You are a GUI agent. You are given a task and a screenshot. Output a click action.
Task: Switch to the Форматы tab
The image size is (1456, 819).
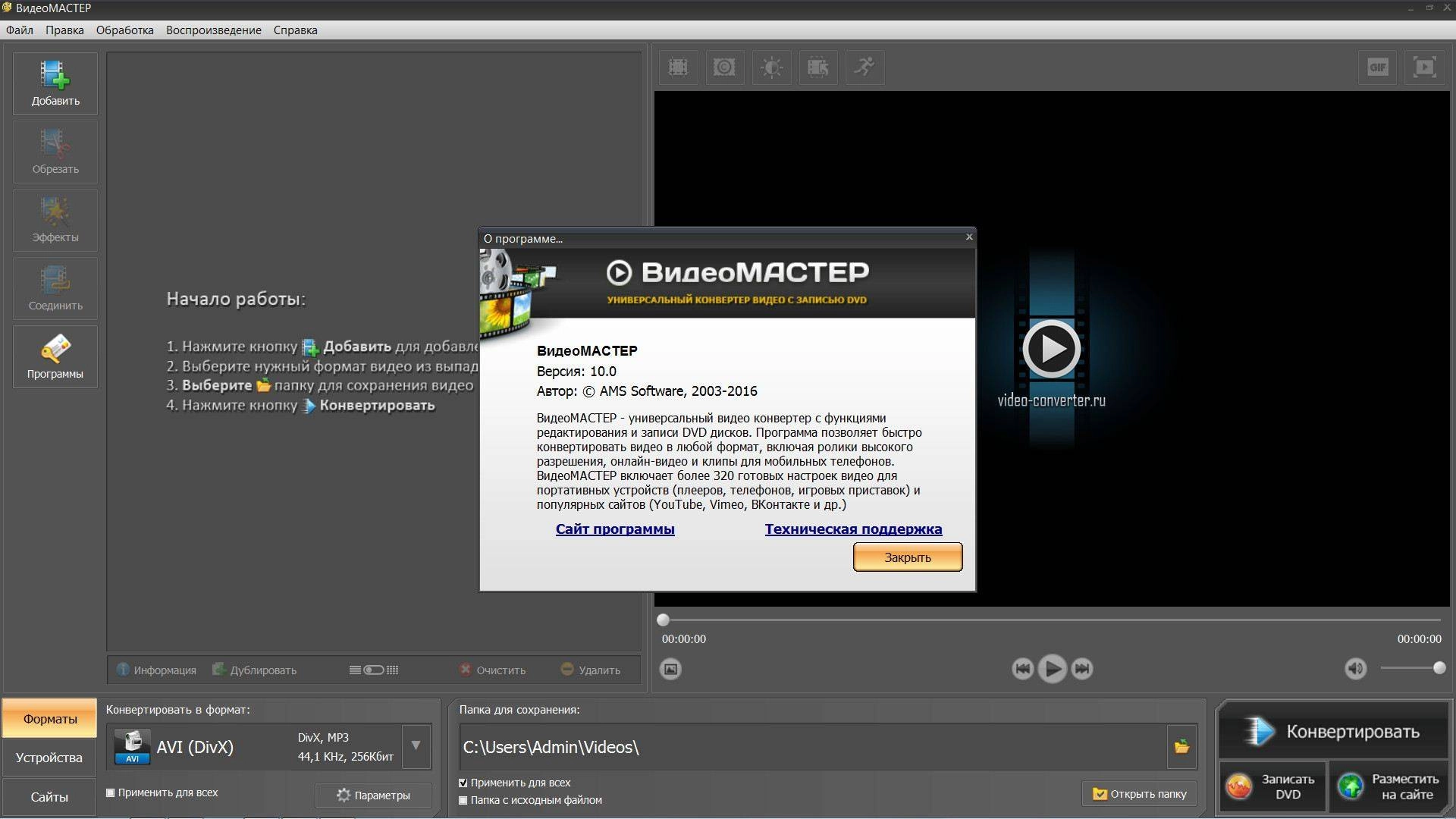click(50, 719)
